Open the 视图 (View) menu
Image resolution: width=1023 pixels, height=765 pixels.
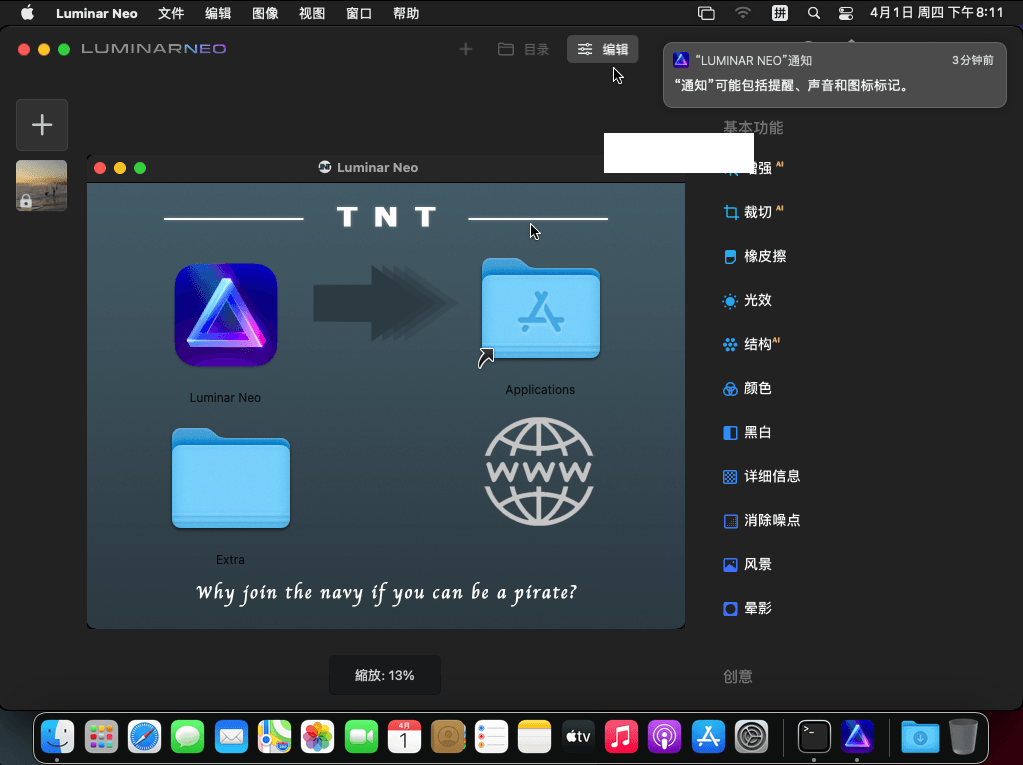[312, 13]
